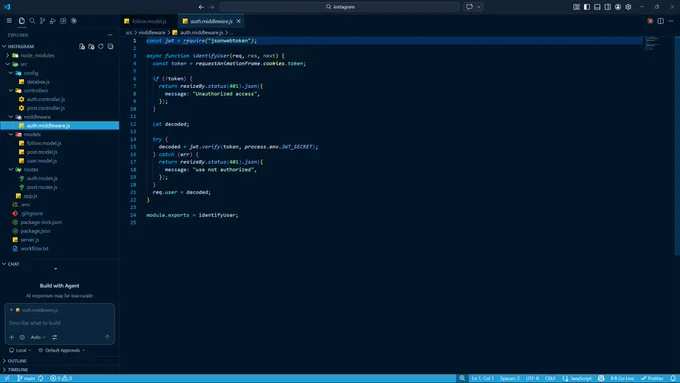Viewport: 680px width, 383px height.
Task: Open post.routes.js in Explorer
Action: click(x=42, y=187)
